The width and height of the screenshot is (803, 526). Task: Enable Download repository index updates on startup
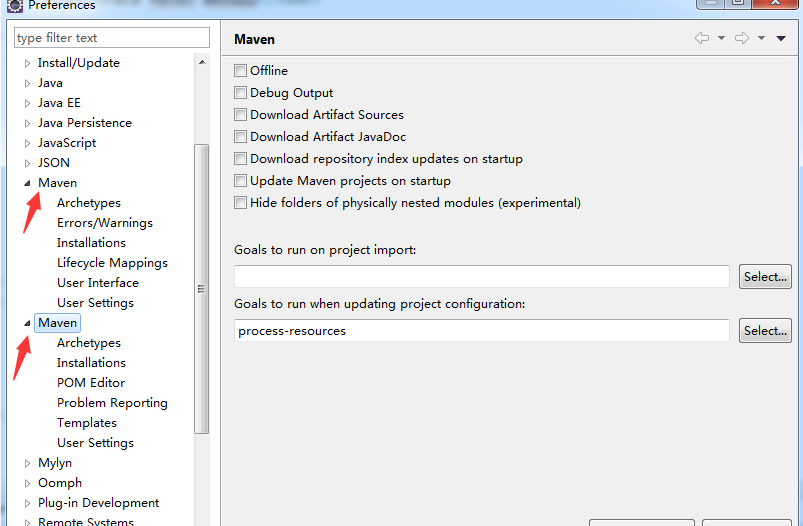click(x=240, y=158)
